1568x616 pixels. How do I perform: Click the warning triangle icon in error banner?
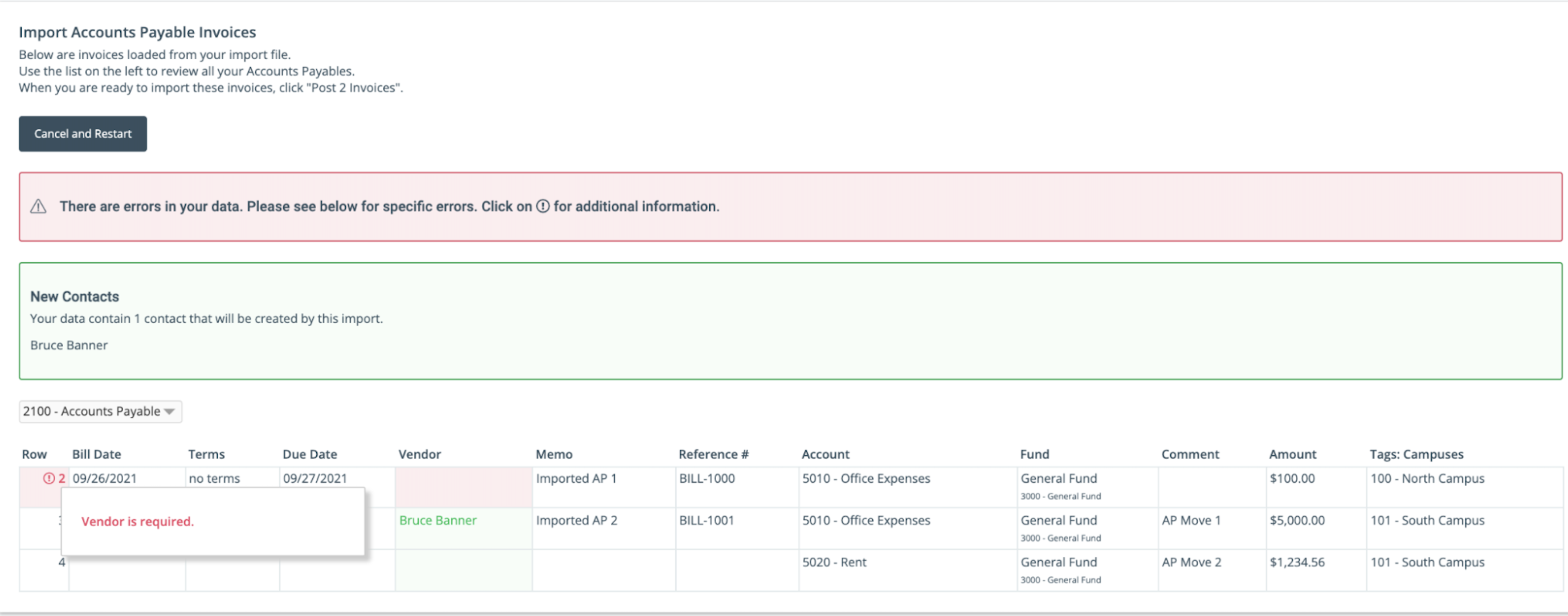tap(38, 207)
